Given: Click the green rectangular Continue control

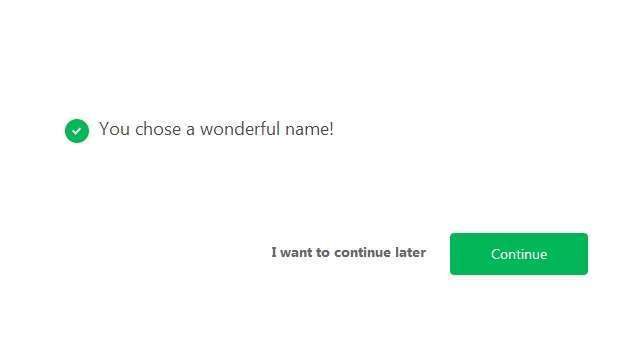Looking at the screenshot, I should click(519, 254).
